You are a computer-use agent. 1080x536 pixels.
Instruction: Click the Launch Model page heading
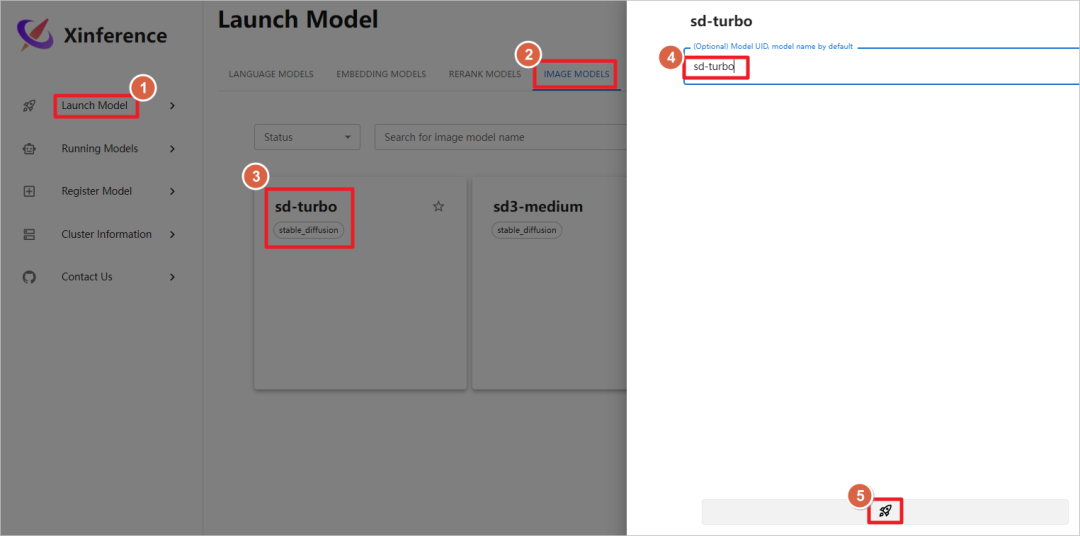coord(298,19)
